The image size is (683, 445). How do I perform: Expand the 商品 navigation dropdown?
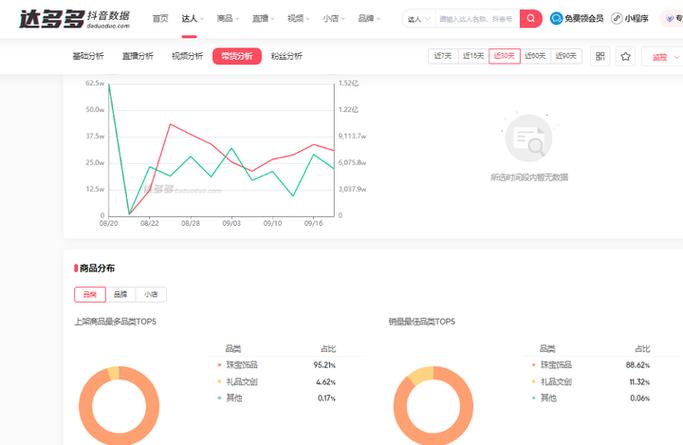[x=227, y=18]
